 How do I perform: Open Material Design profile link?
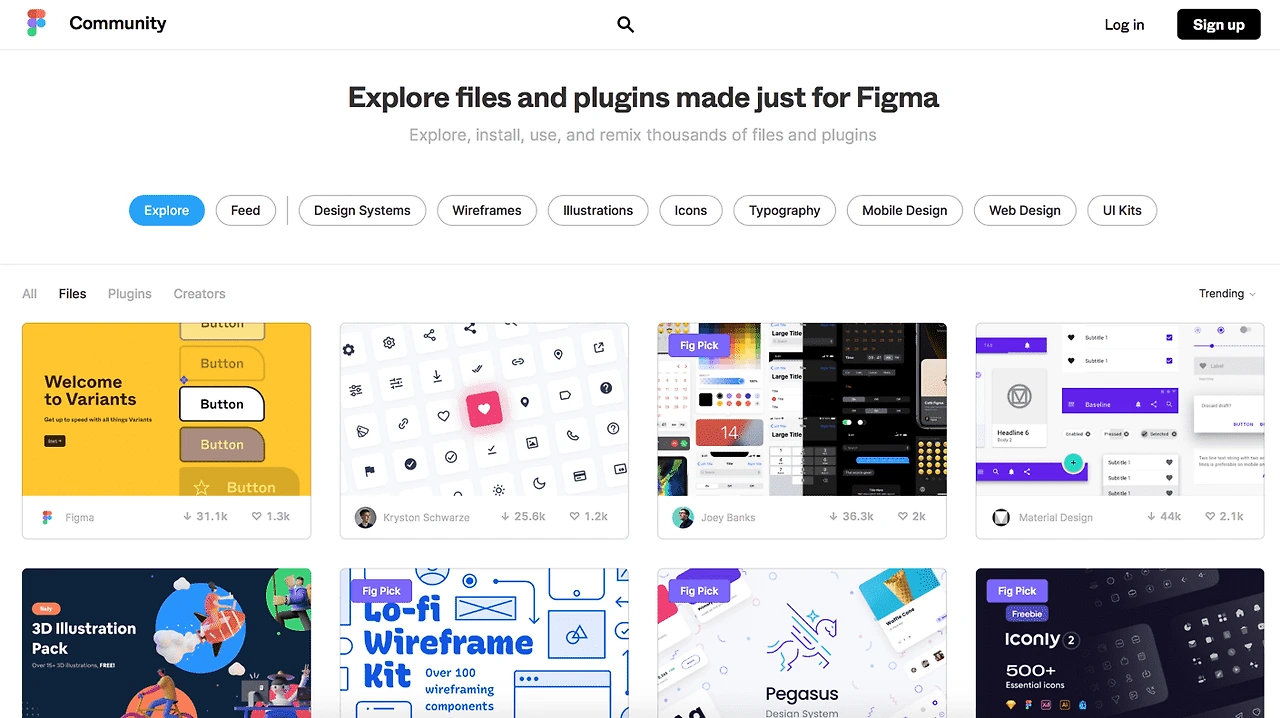pyautogui.click(x=1056, y=518)
